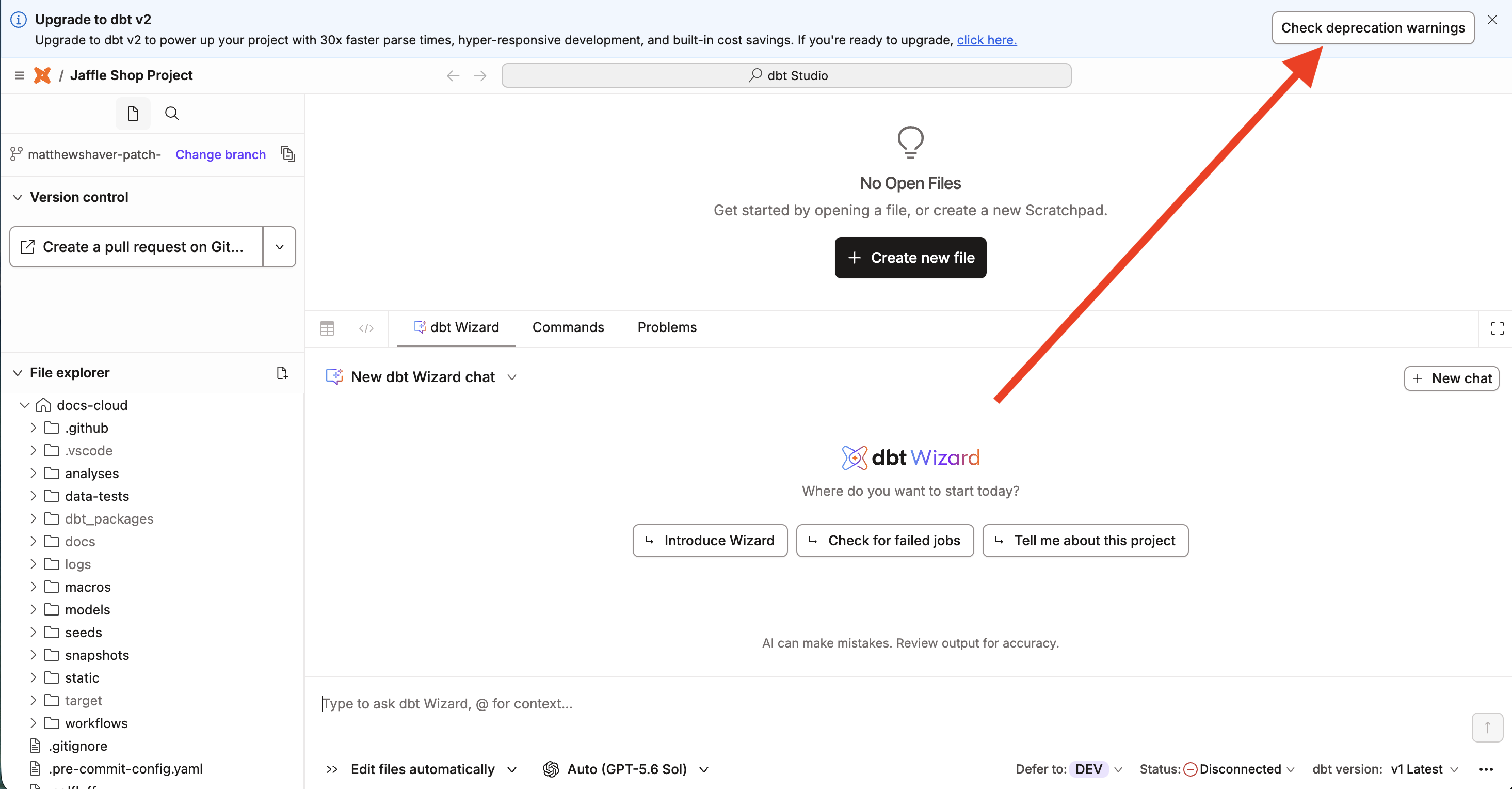Click Create a pull request on Git button
Image resolution: width=1512 pixels, height=789 pixels.
(136, 247)
